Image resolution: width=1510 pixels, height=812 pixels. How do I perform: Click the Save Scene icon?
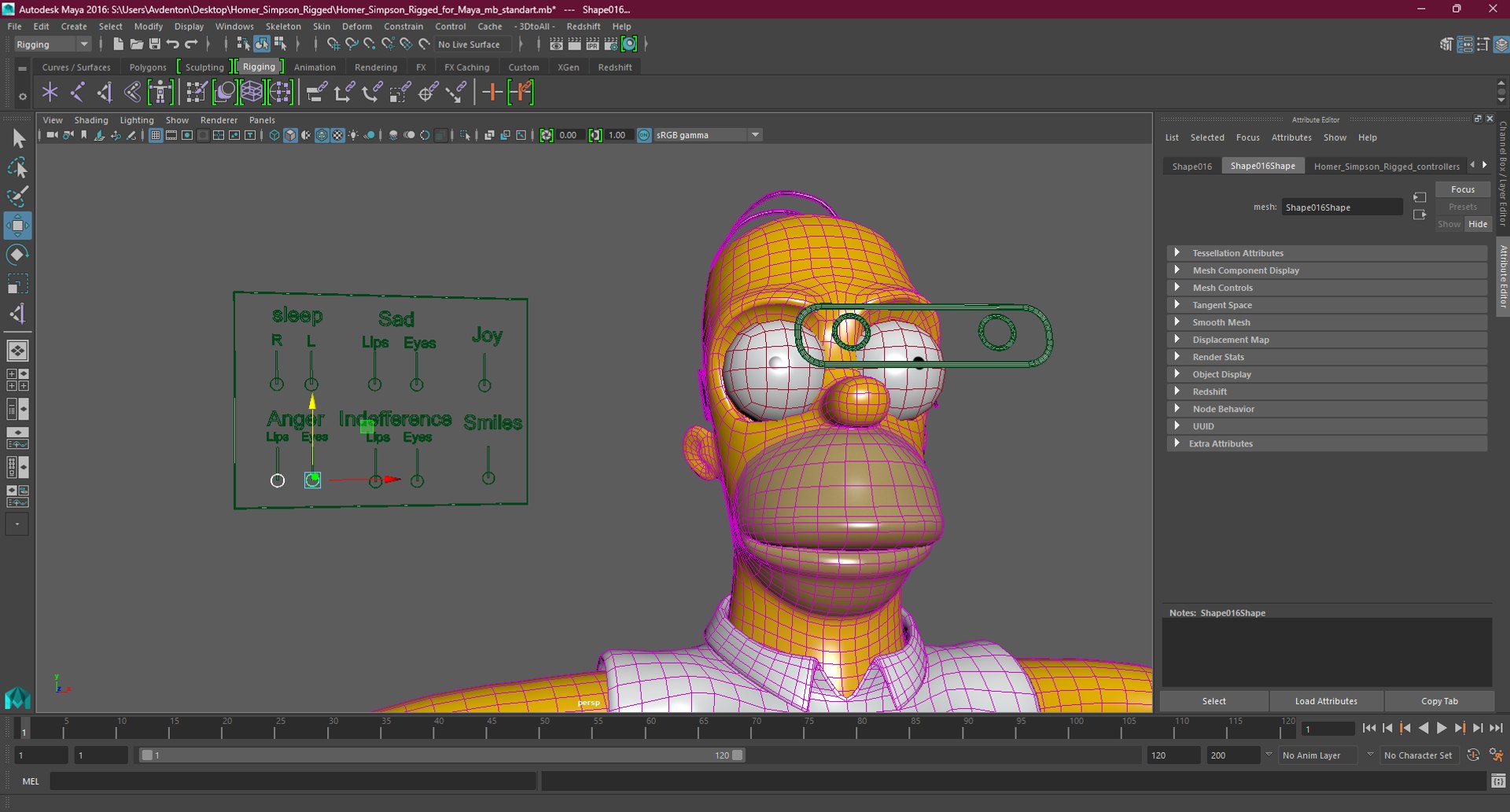[154, 45]
